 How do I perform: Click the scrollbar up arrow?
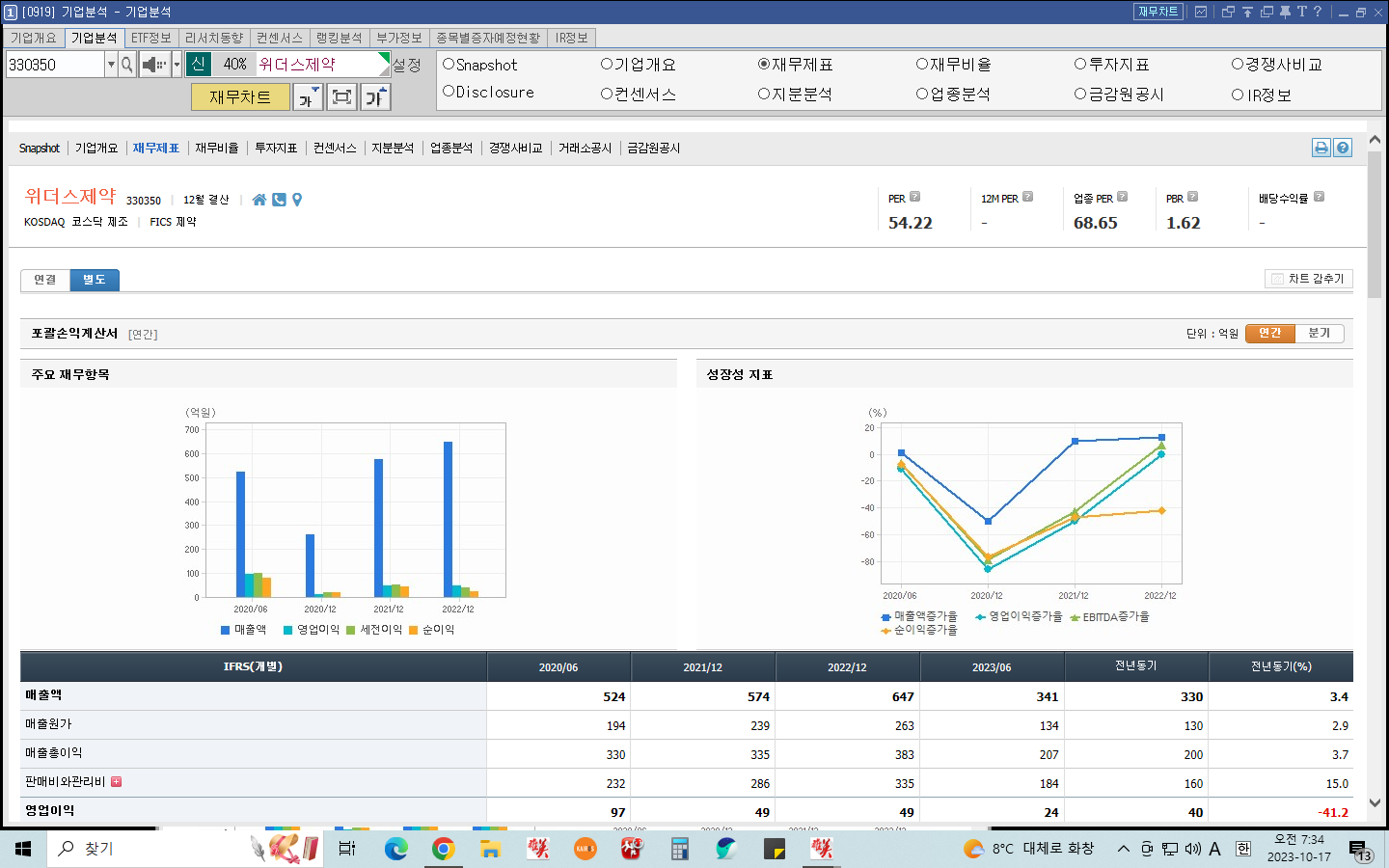pos(1375,140)
